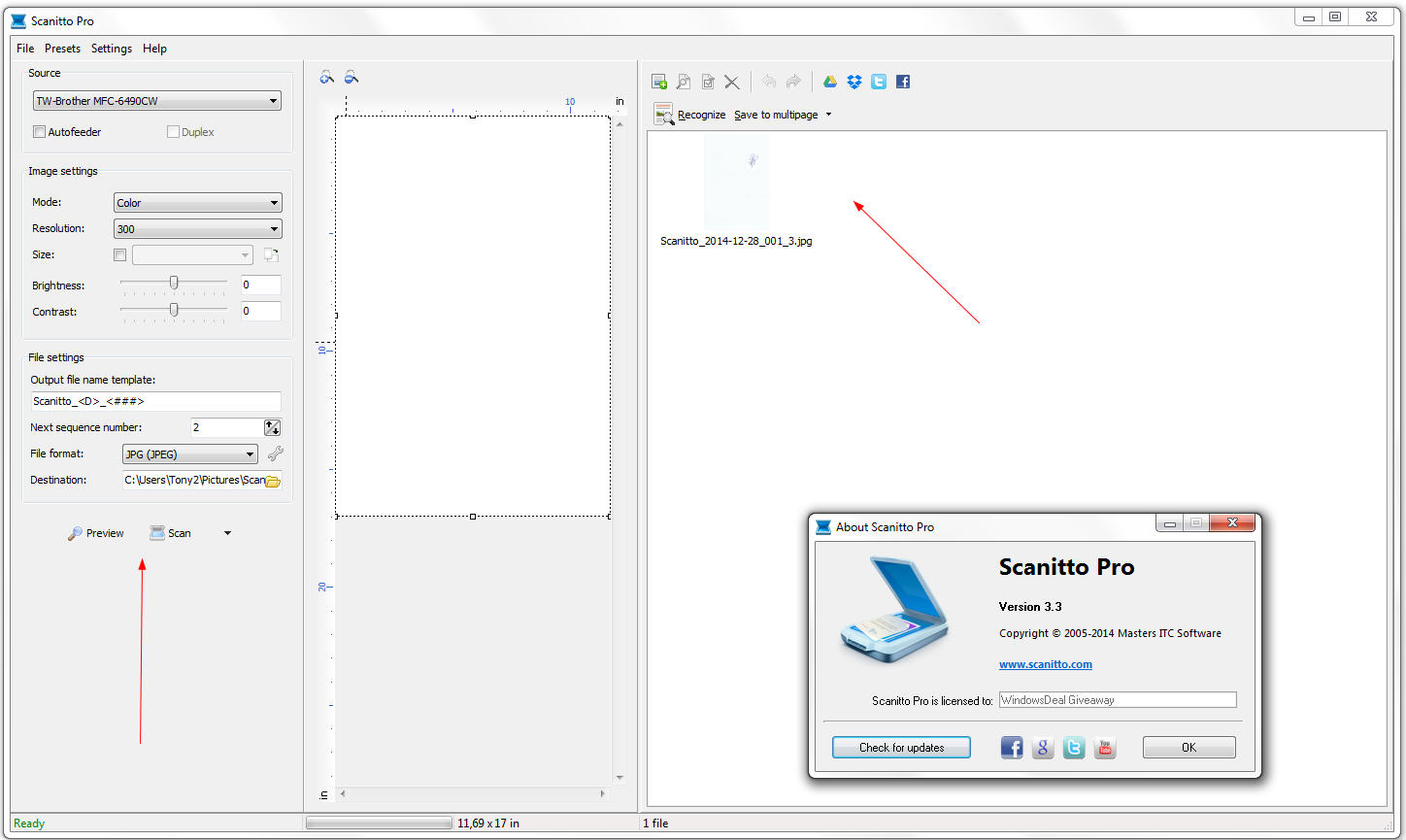Click the reset sequence number icon
Viewport: 1406px width, 840px height.
pos(272,427)
